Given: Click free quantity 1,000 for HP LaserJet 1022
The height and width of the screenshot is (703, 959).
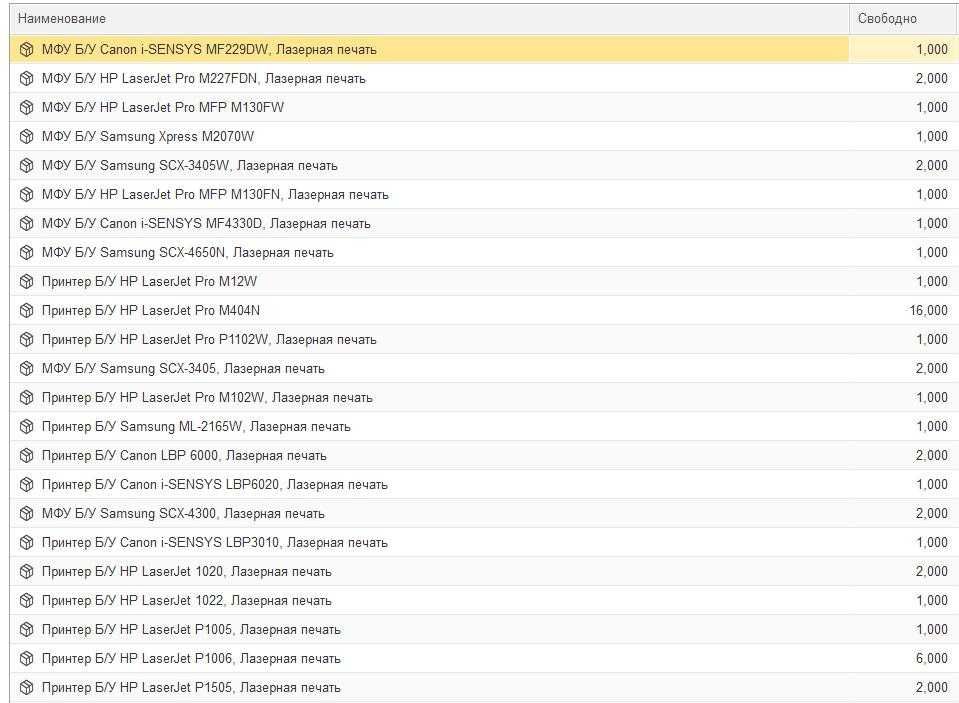Looking at the screenshot, I should point(931,601).
